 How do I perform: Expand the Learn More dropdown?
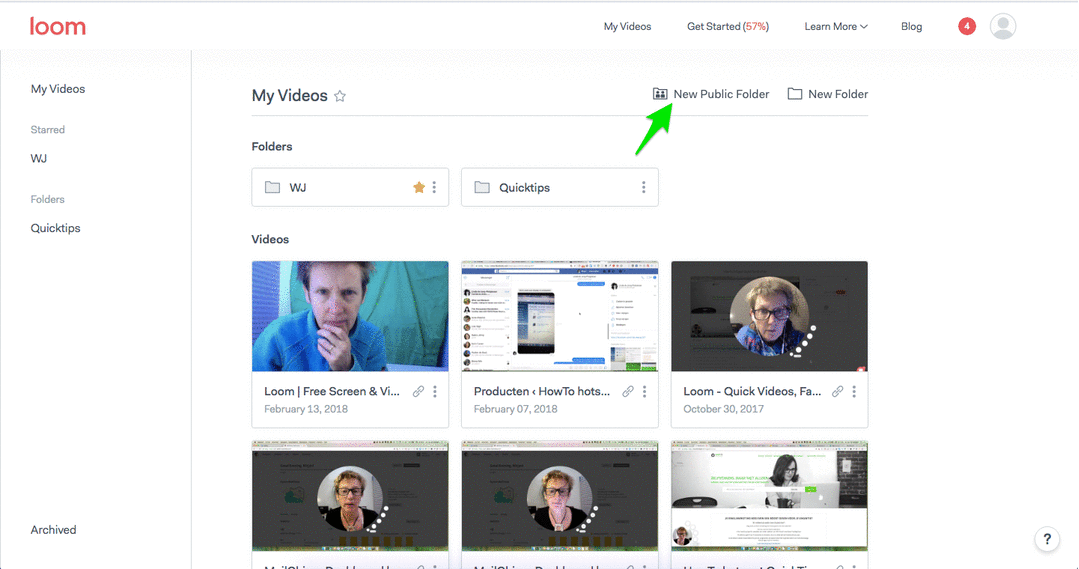[836, 27]
